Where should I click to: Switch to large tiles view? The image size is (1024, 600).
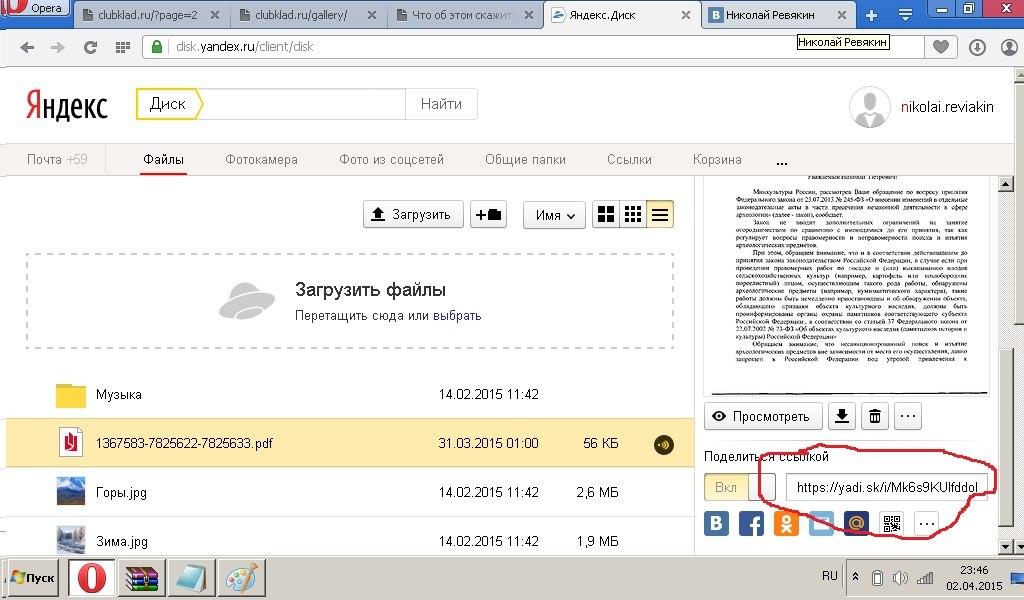point(606,214)
